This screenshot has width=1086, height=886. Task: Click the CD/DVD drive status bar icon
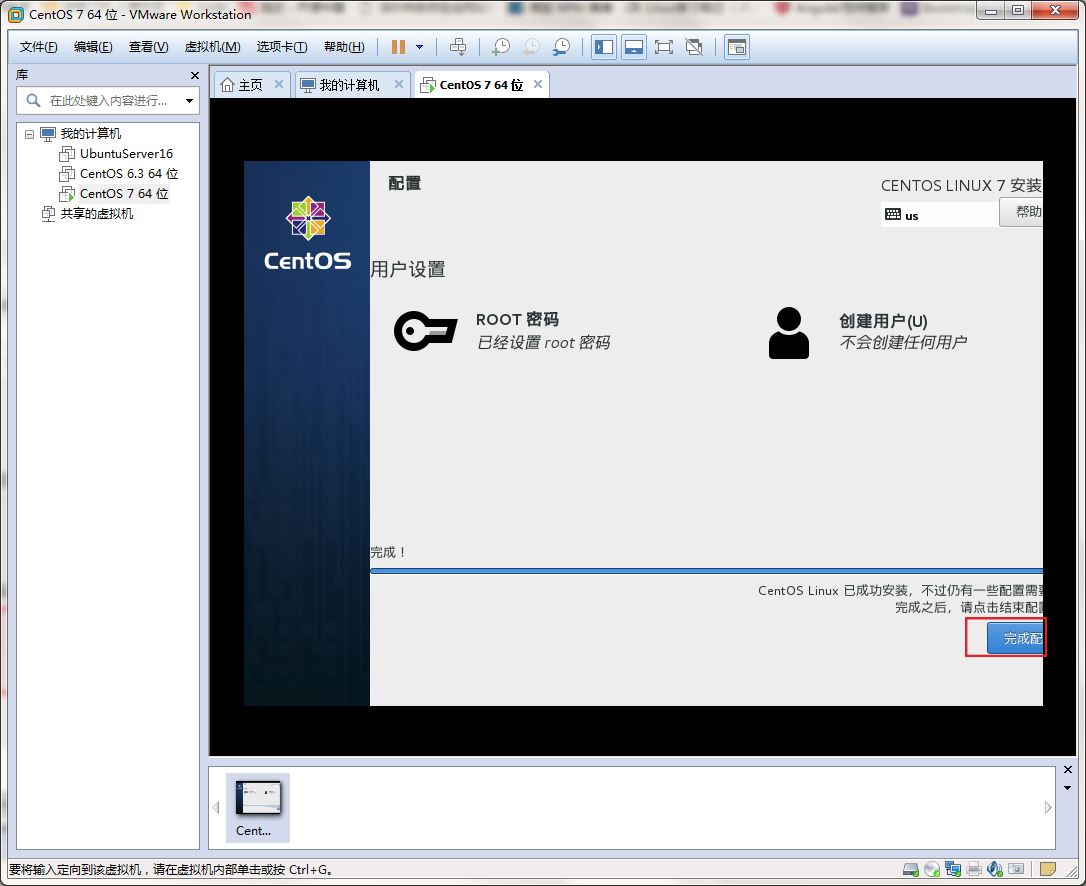tap(932, 869)
